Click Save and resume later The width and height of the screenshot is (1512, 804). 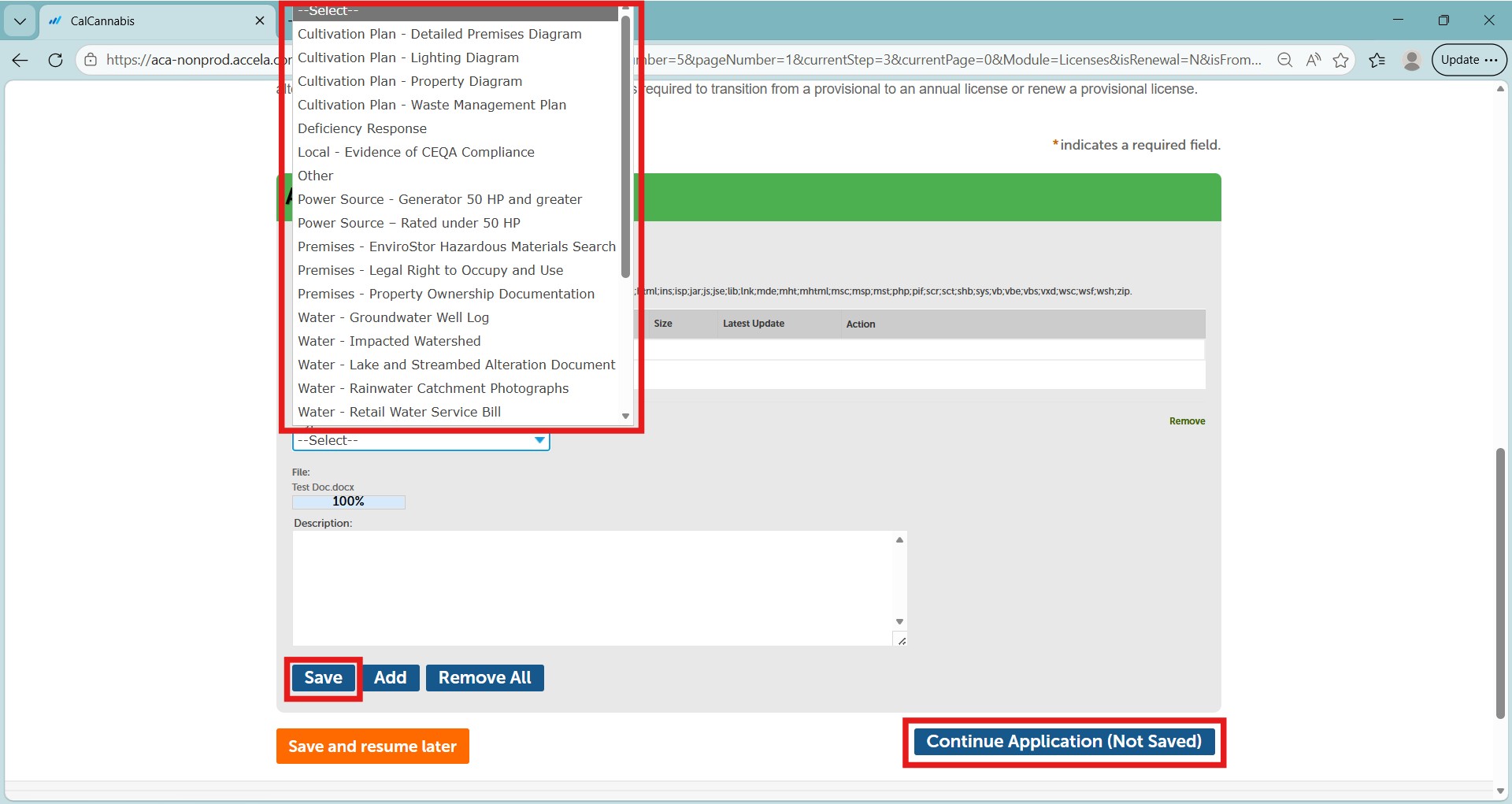click(x=372, y=747)
